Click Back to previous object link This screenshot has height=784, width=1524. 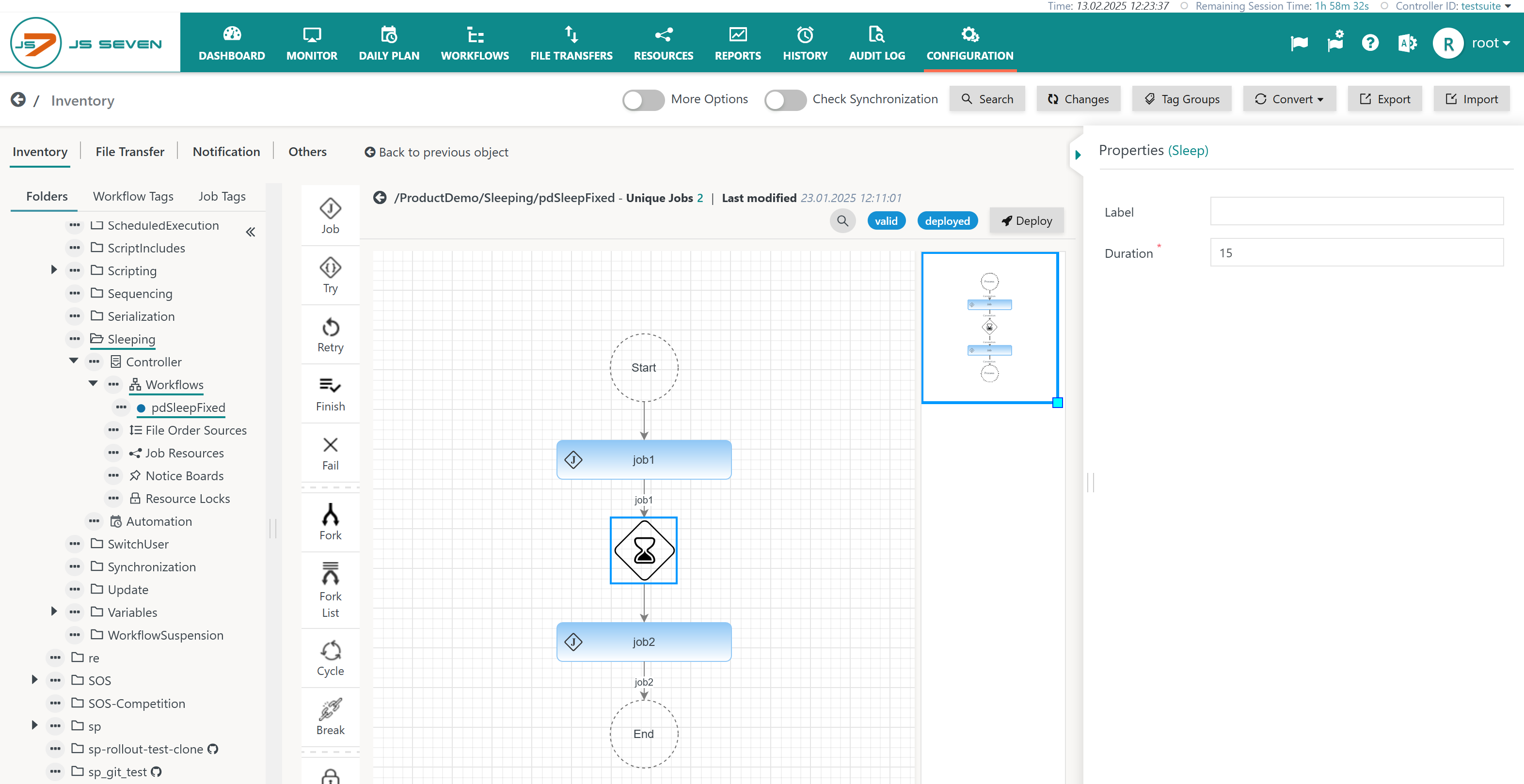436,152
